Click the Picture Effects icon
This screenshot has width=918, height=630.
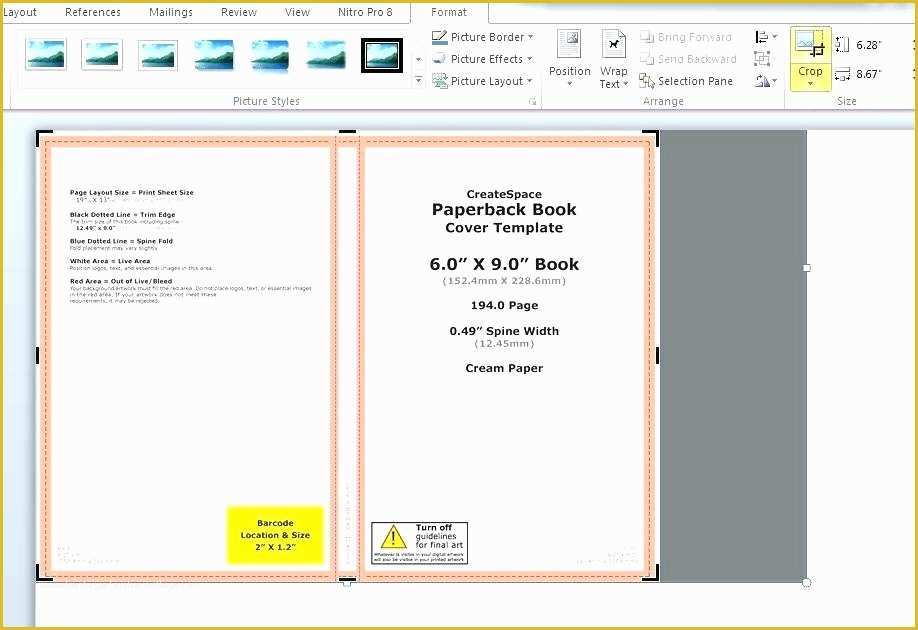point(439,59)
